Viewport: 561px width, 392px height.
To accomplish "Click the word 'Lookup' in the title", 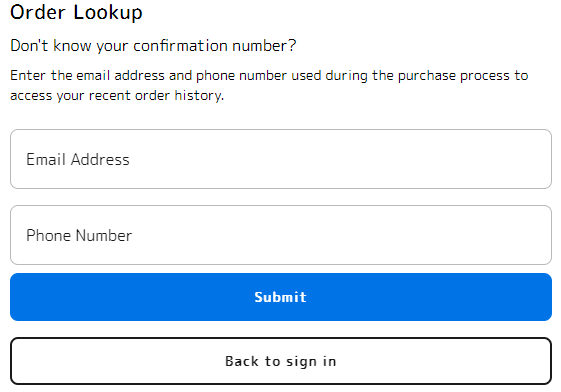I will tap(108, 13).
